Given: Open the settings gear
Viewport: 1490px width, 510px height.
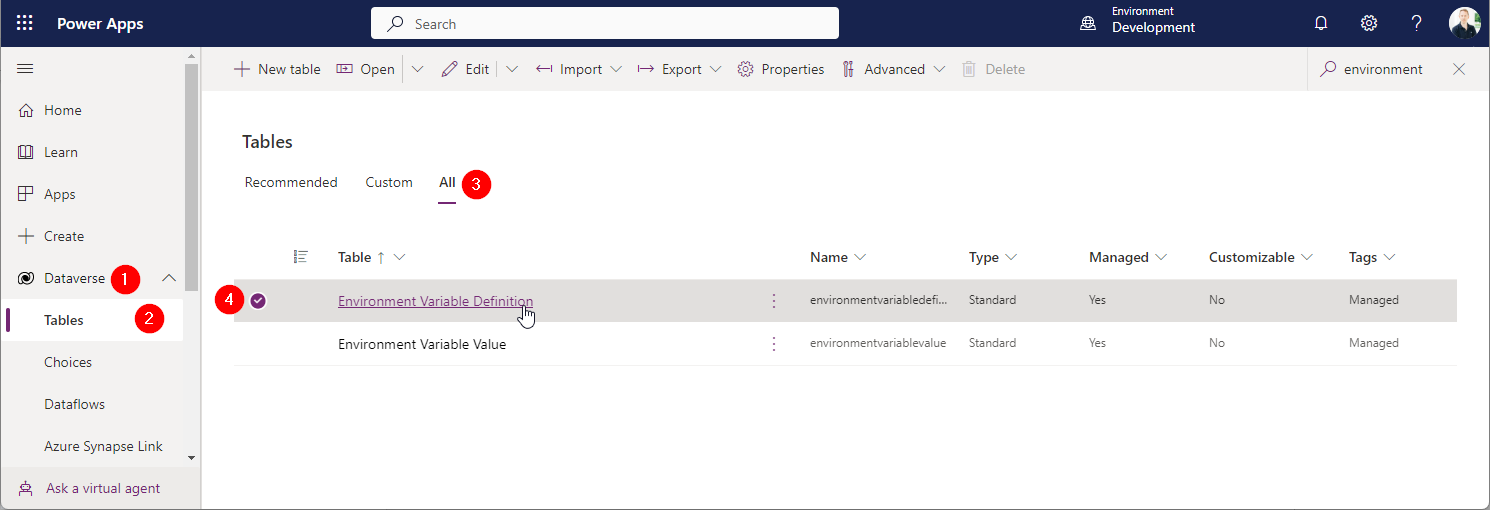Looking at the screenshot, I should 1369,23.
